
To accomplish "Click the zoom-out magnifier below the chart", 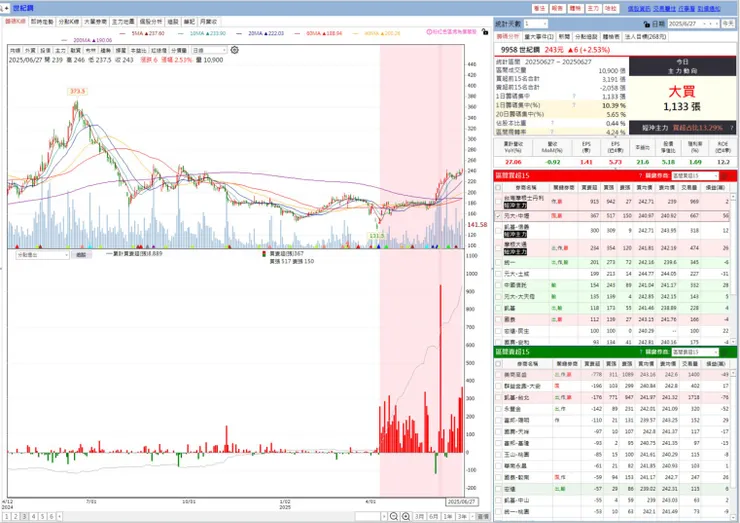I will [394, 516].
